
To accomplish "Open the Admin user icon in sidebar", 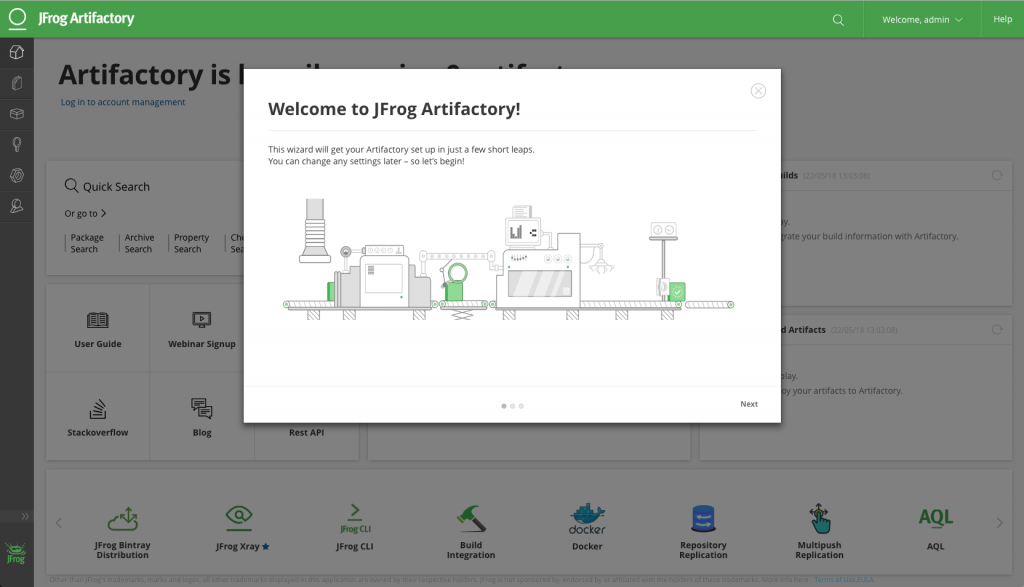I will (x=16, y=206).
